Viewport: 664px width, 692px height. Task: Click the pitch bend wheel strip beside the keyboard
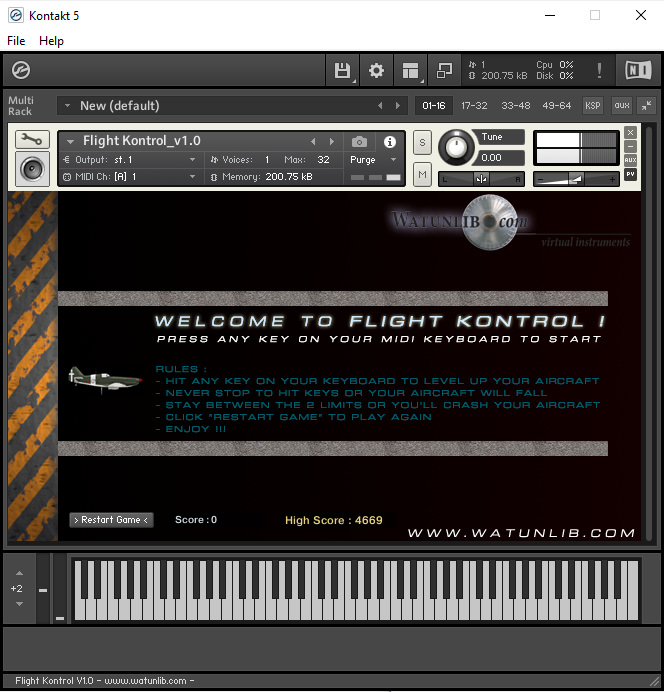43,588
